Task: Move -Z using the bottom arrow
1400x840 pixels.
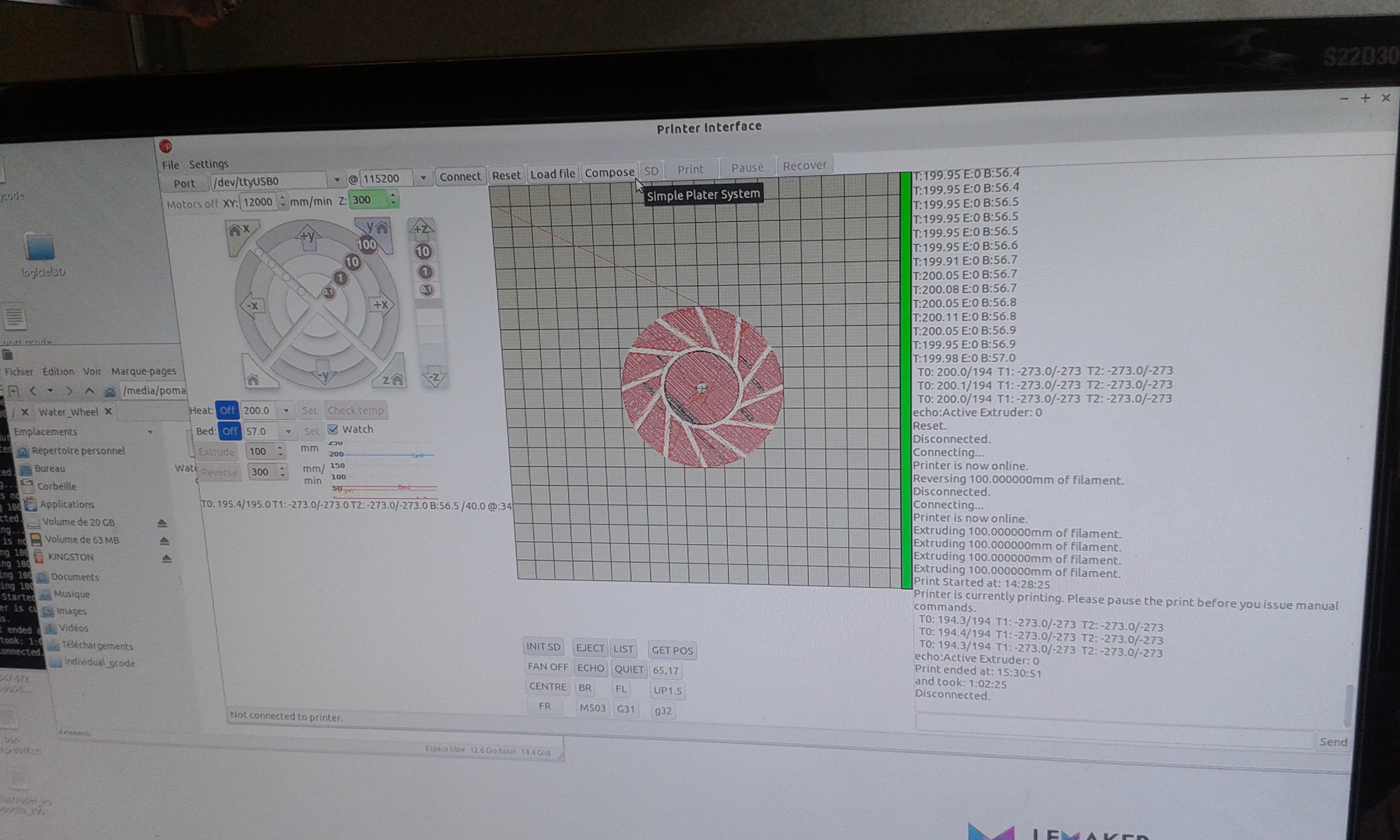Action: (x=434, y=377)
